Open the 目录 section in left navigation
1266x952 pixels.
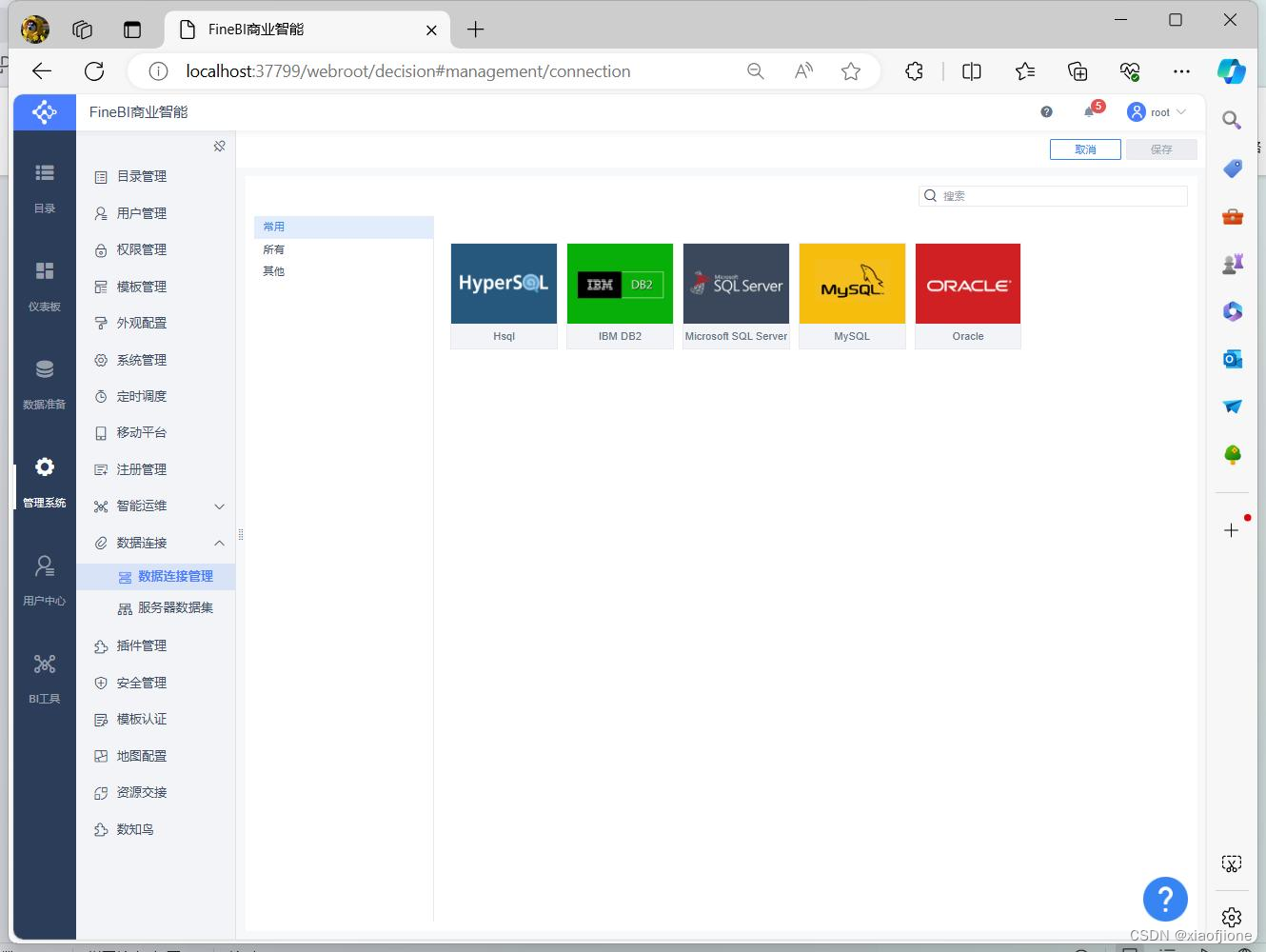(x=45, y=188)
